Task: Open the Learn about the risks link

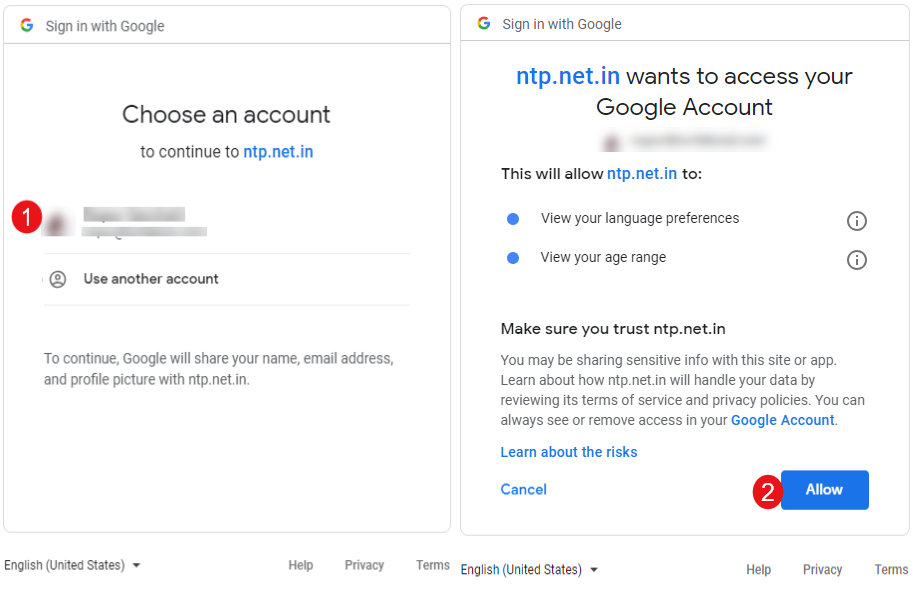Action: click(x=568, y=452)
